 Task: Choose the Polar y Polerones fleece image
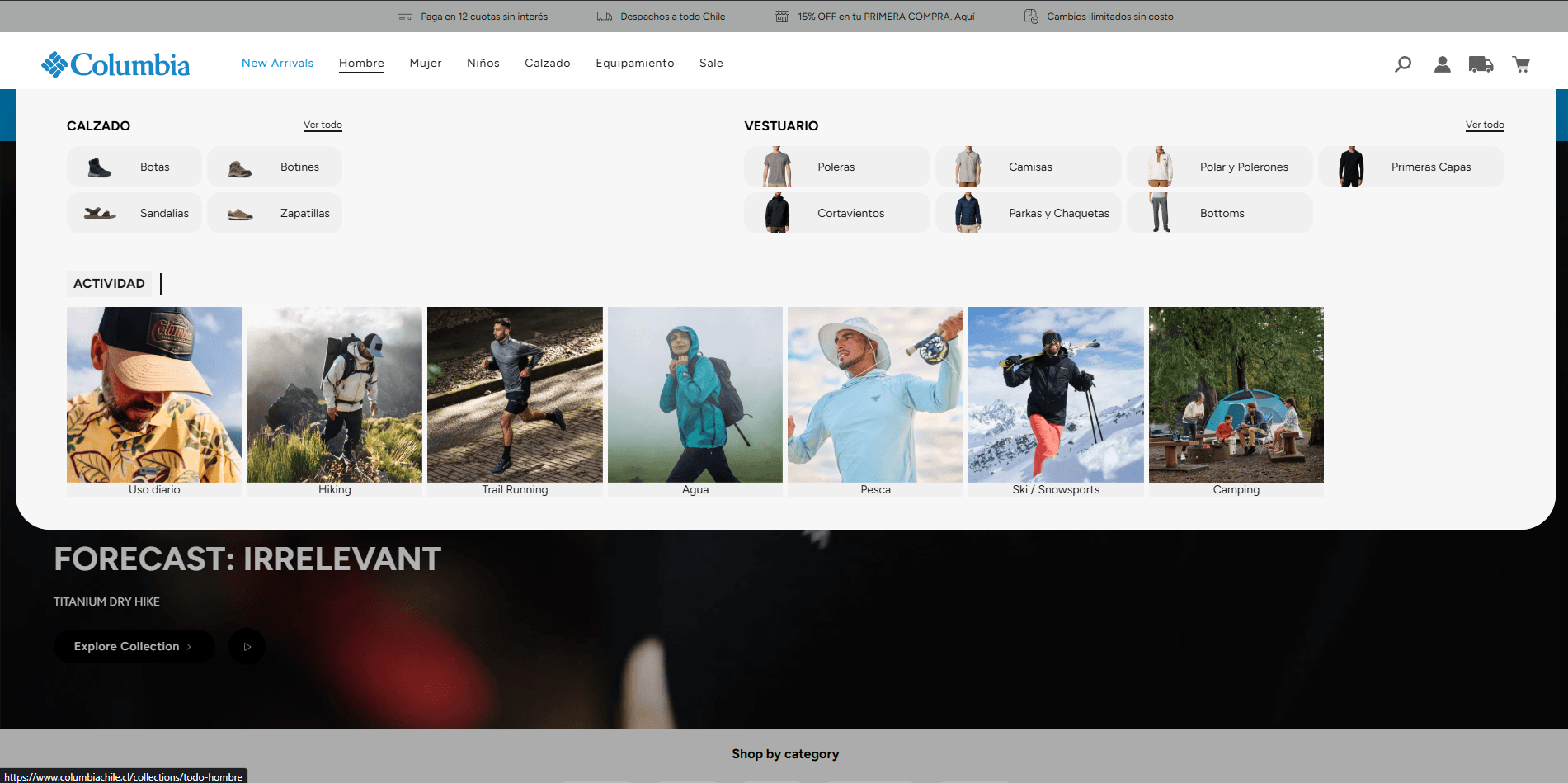pyautogui.click(x=1160, y=167)
